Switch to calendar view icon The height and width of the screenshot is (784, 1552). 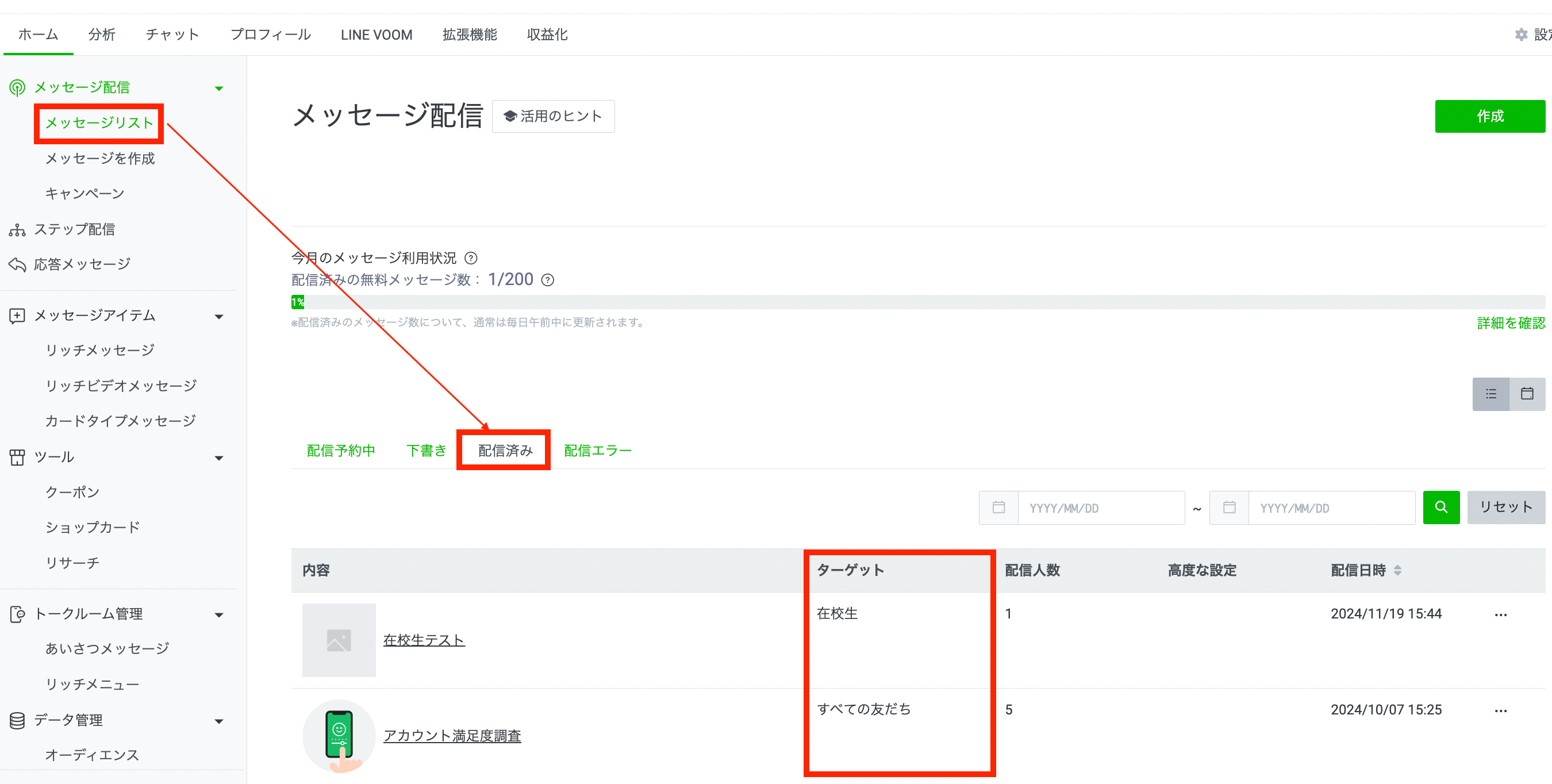coord(1527,394)
